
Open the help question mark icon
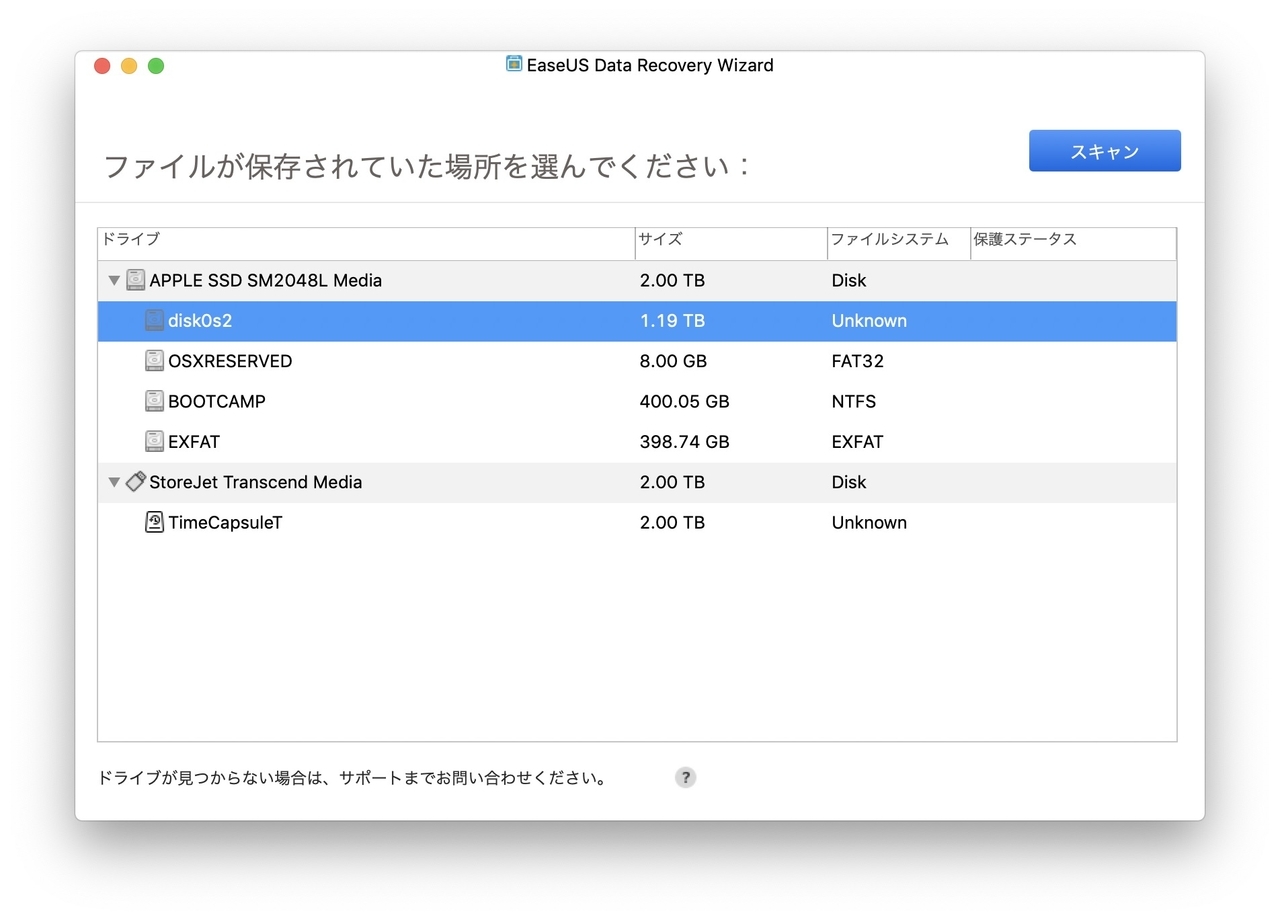pyautogui.click(x=685, y=777)
